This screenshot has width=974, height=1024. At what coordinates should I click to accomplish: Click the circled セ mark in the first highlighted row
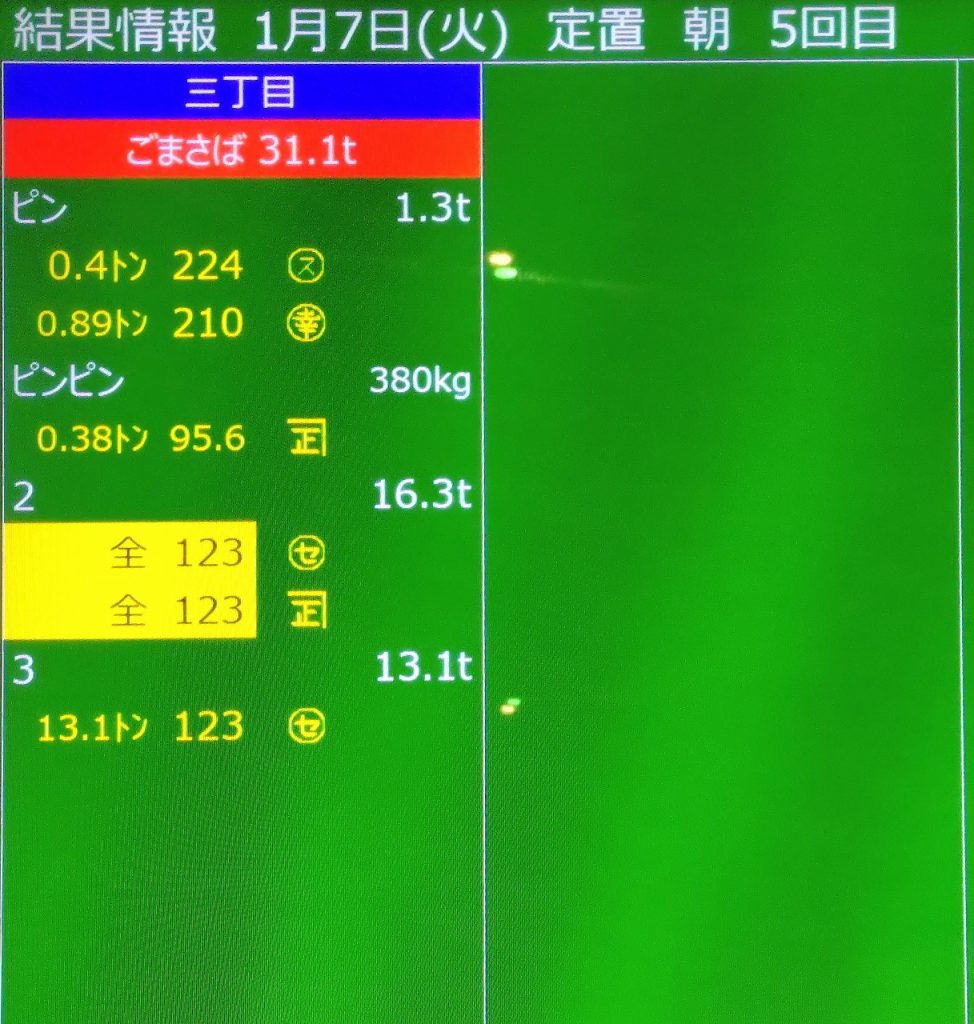pos(306,553)
